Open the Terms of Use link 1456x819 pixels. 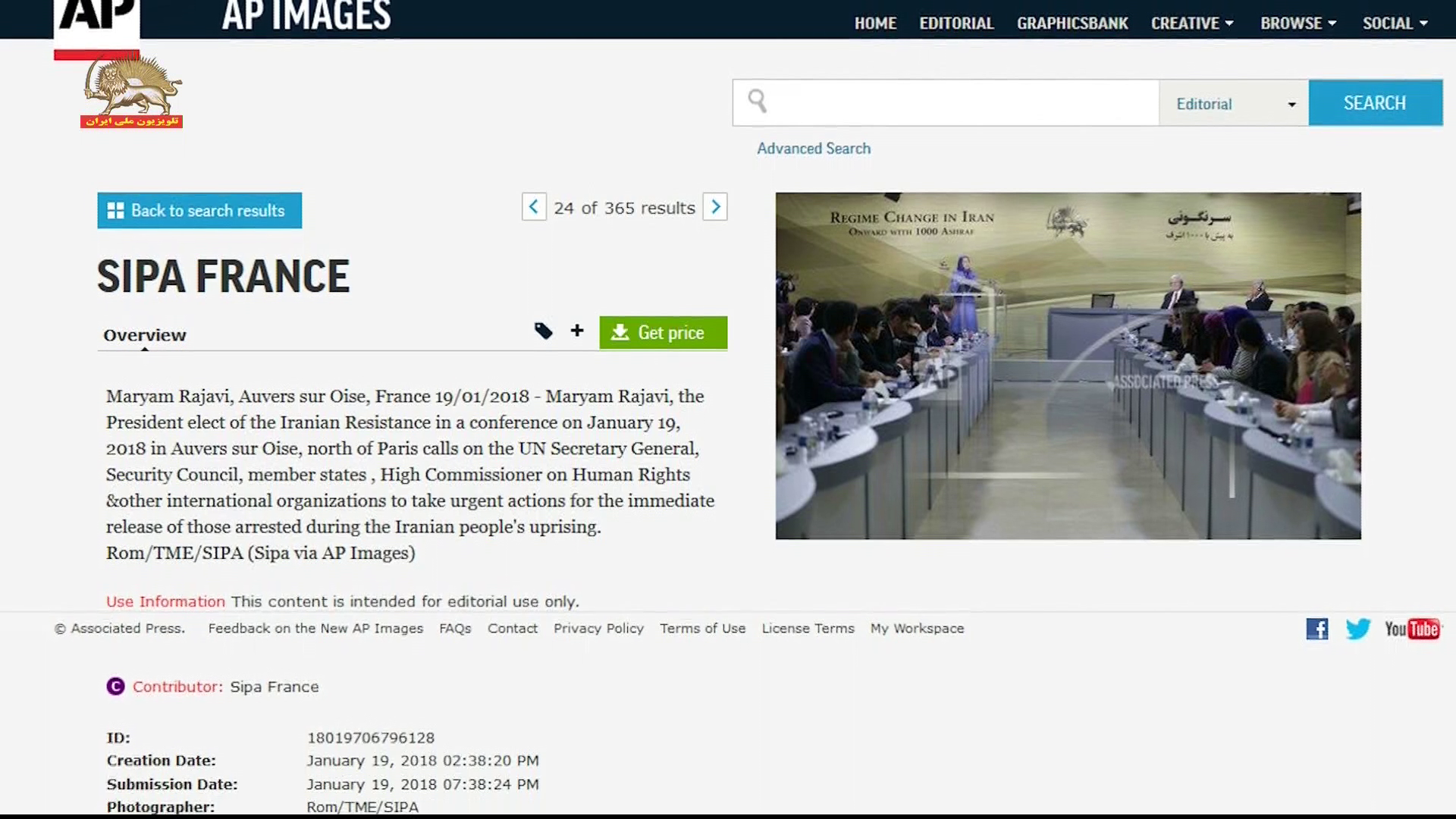click(702, 629)
